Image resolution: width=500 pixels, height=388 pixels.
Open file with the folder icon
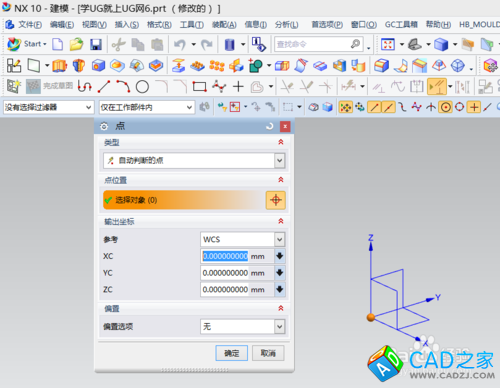[x=76, y=44]
